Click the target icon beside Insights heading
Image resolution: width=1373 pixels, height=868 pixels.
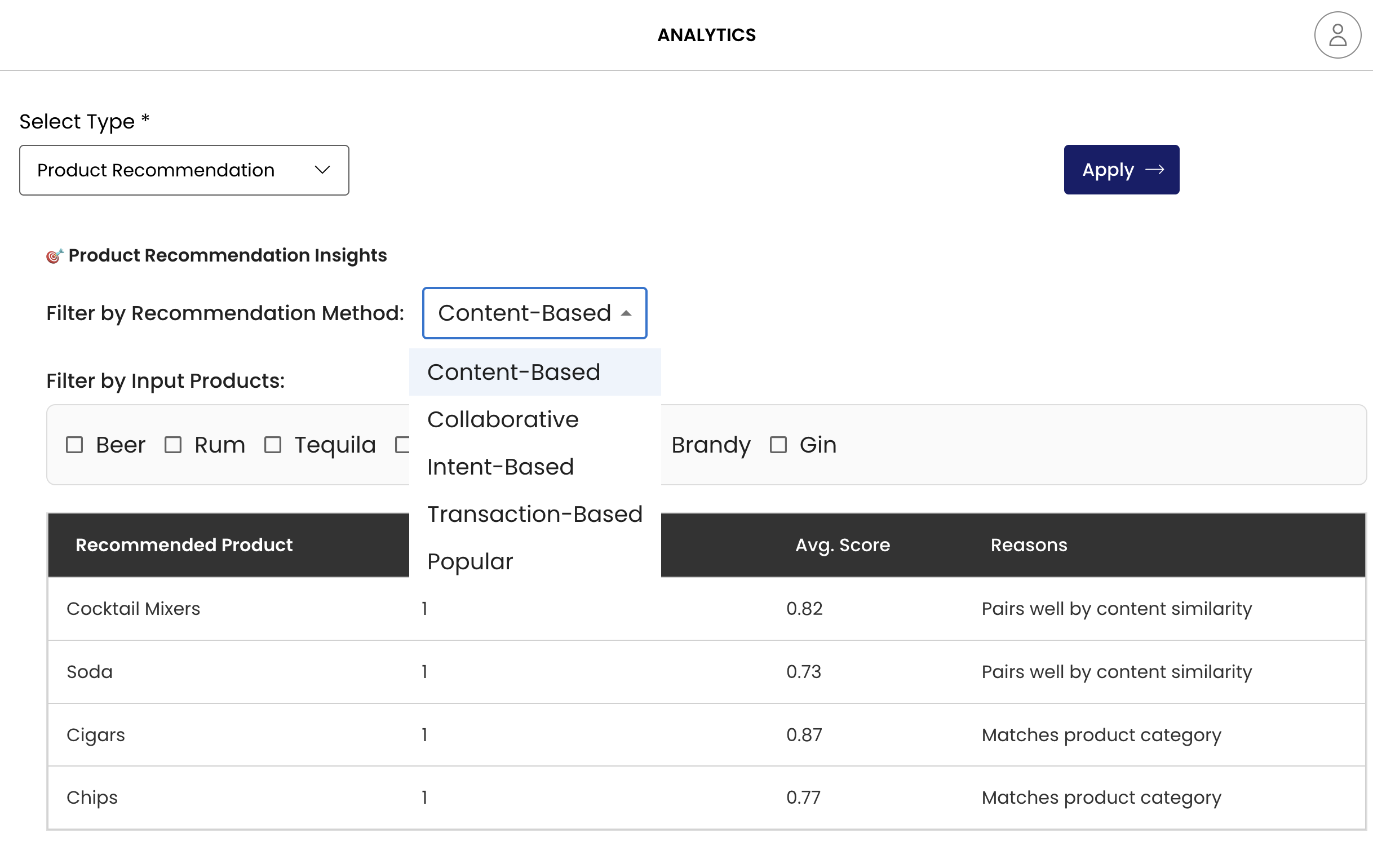pos(54,256)
